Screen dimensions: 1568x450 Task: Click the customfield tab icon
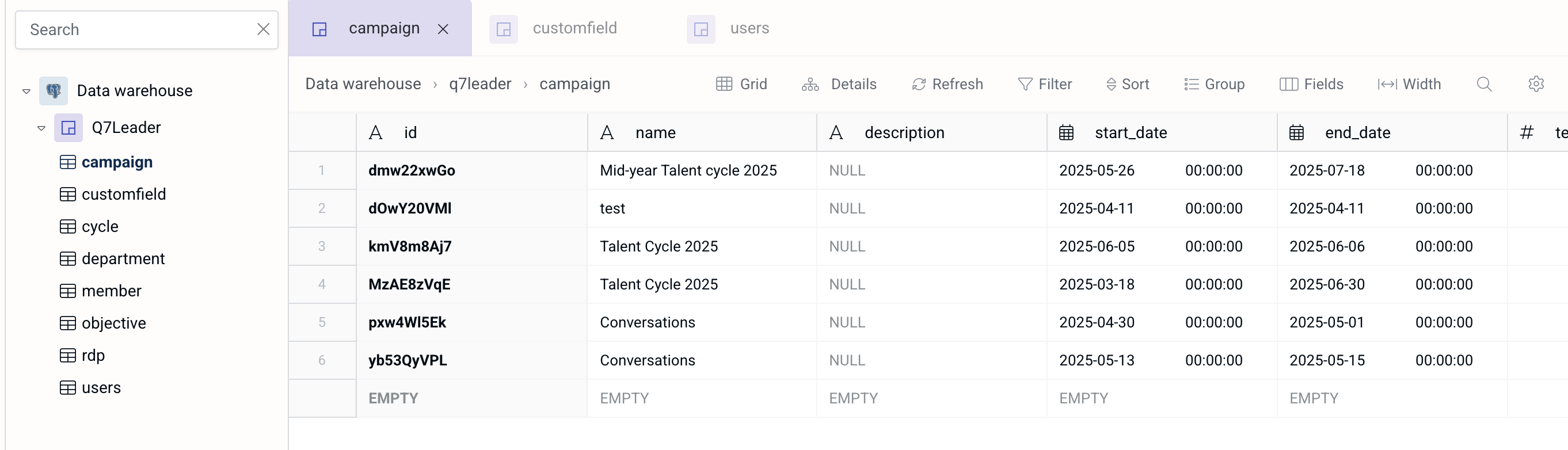(x=504, y=29)
